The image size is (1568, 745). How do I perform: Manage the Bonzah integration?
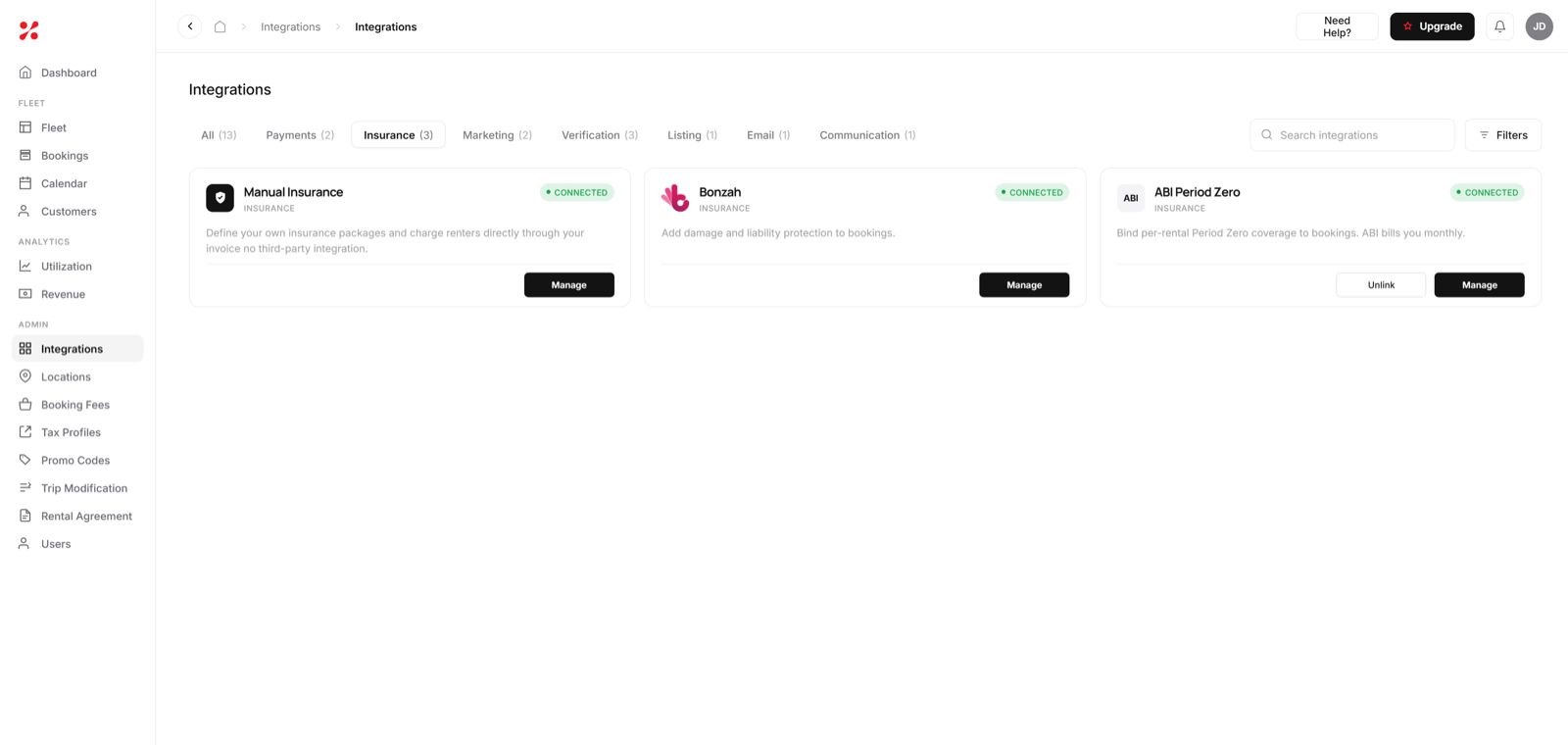pyautogui.click(x=1024, y=285)
